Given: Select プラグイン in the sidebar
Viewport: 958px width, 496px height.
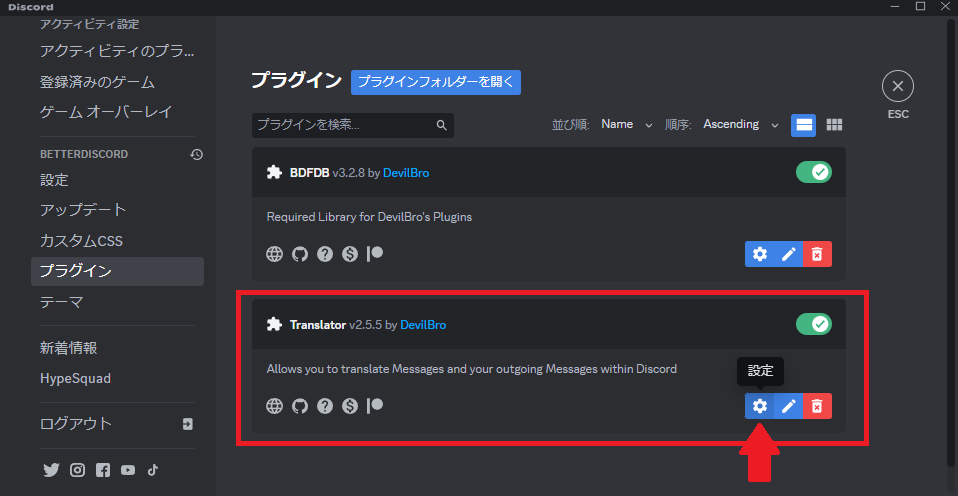Looking at the screenshot, I should (117, 271).
